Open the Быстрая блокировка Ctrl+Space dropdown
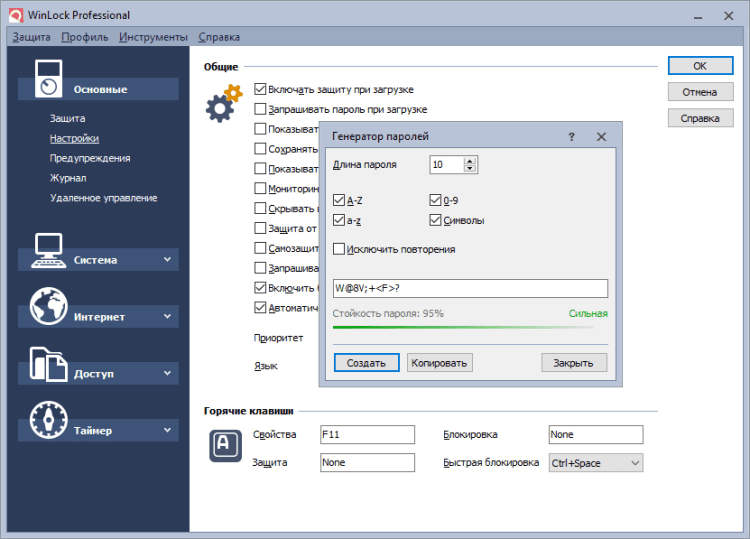The image size is (750, 539). pos(596,463)
